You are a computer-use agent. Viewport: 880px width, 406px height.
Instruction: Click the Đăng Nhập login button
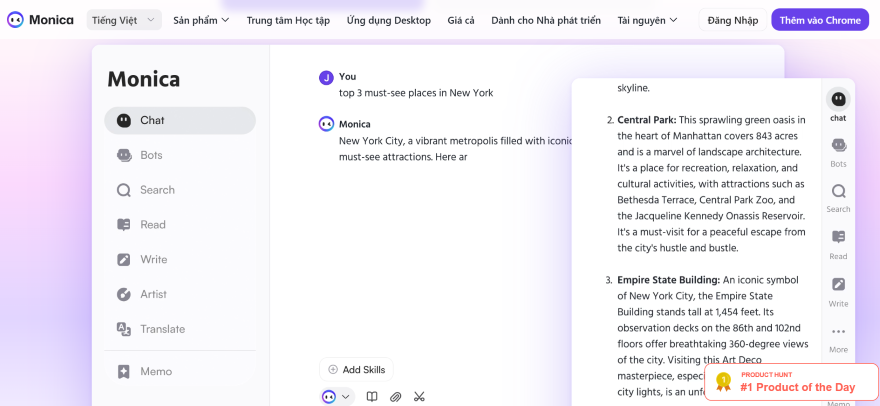[733, 20]
